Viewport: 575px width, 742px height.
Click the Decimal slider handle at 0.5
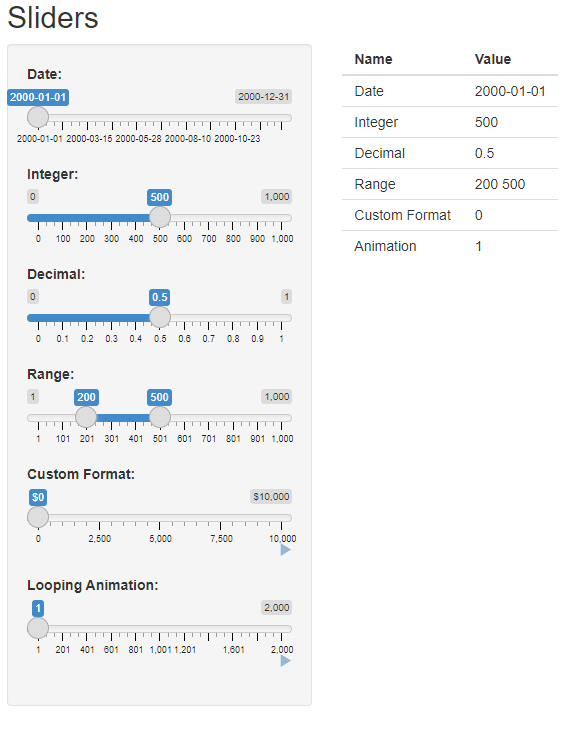point(159,317)
